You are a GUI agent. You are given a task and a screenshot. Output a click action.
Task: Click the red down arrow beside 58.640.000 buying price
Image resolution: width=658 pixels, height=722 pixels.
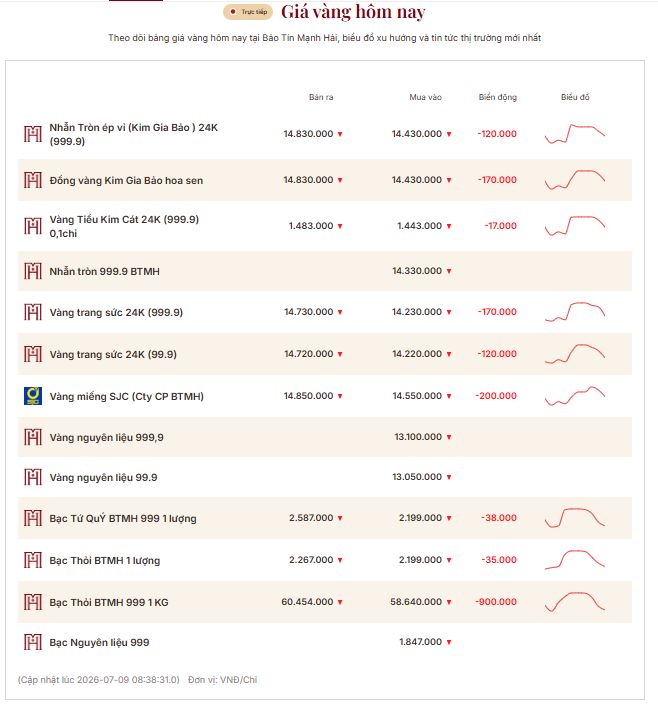[x=449, y=602]
